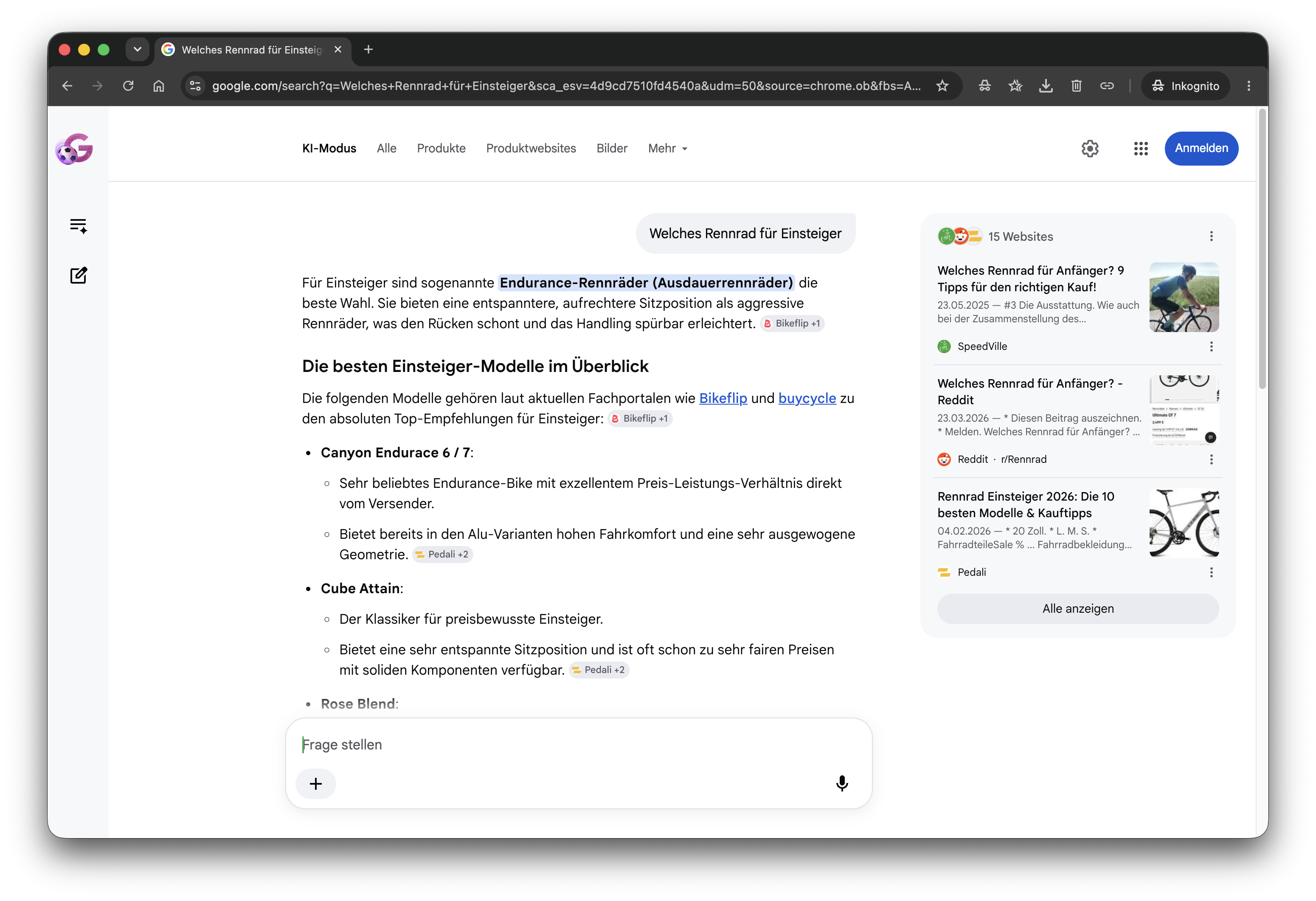This screenshot has height=901, width=1316.
Task: Switch to the Bilder tab
Action: 612,148
